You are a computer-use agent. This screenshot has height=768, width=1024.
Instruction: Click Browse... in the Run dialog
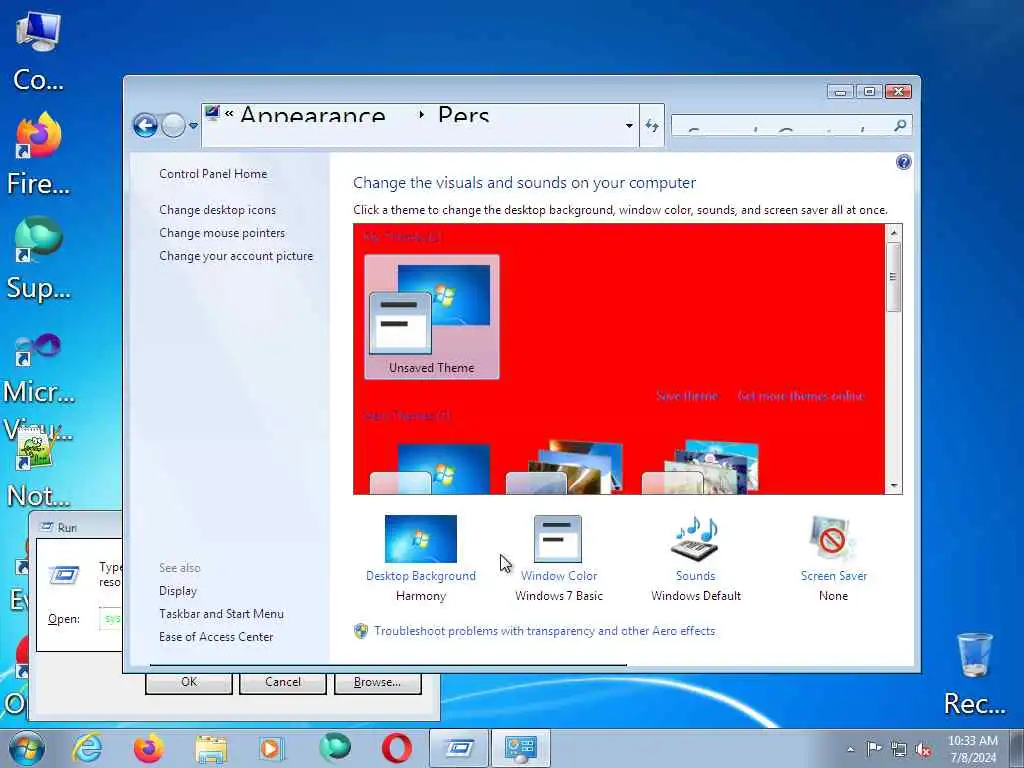pyautogui.click(x=377, y=682)
